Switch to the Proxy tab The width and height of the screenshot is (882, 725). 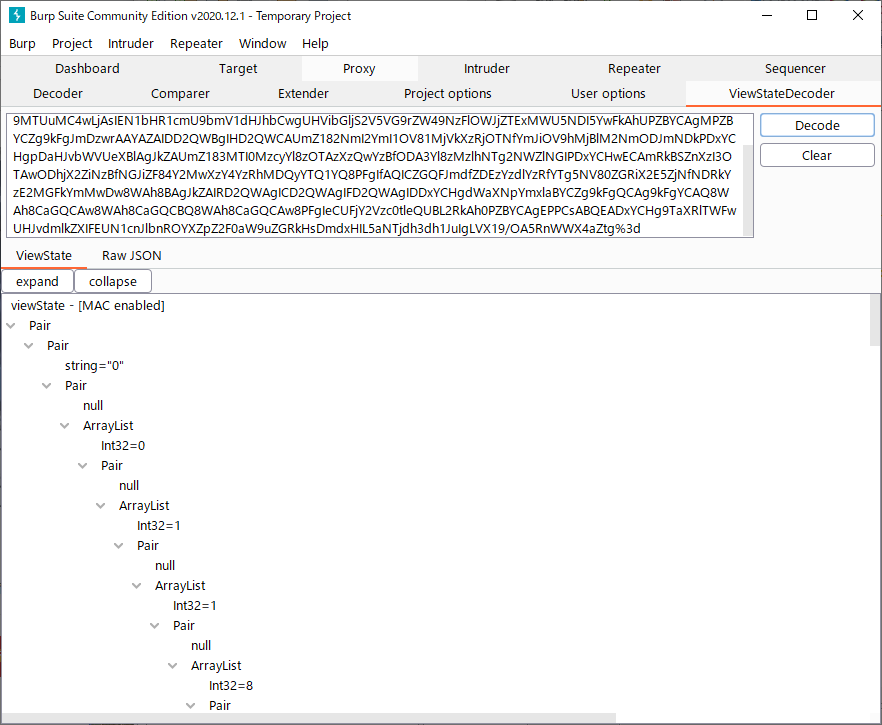coord(359,69)
